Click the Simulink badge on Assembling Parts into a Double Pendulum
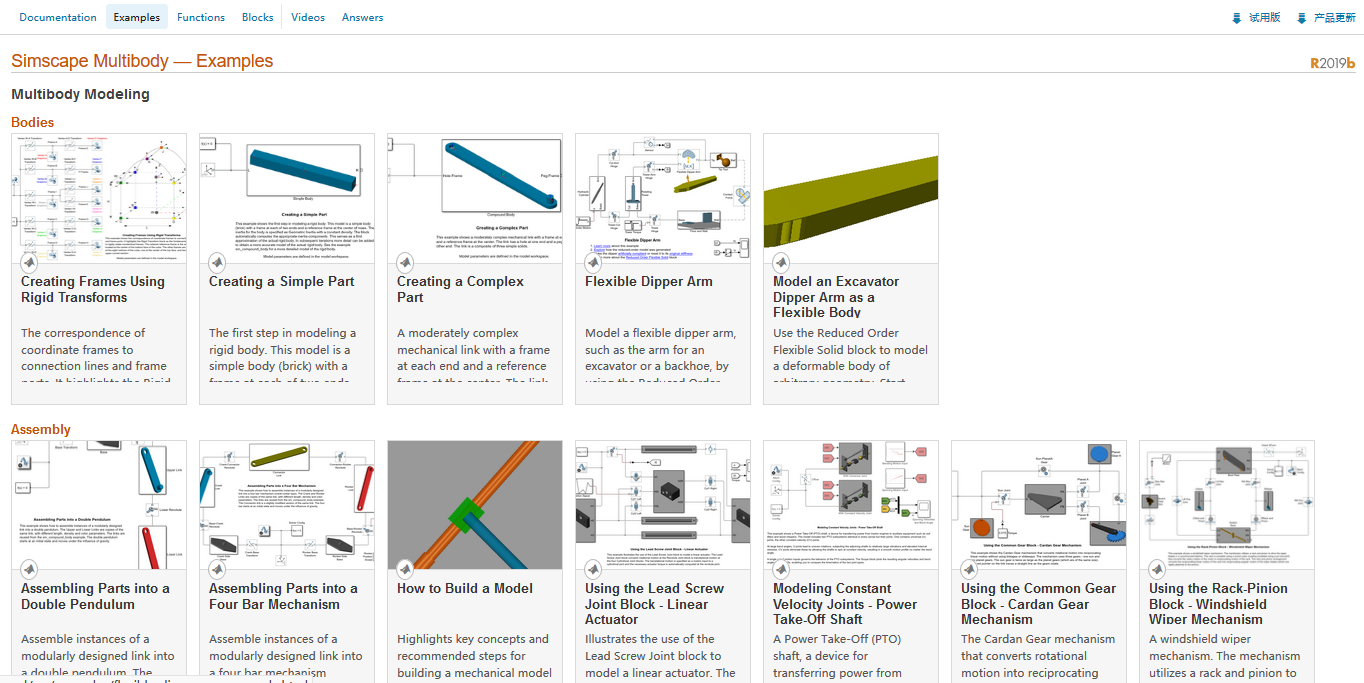The image size is (1364, 683). [29, 568]
